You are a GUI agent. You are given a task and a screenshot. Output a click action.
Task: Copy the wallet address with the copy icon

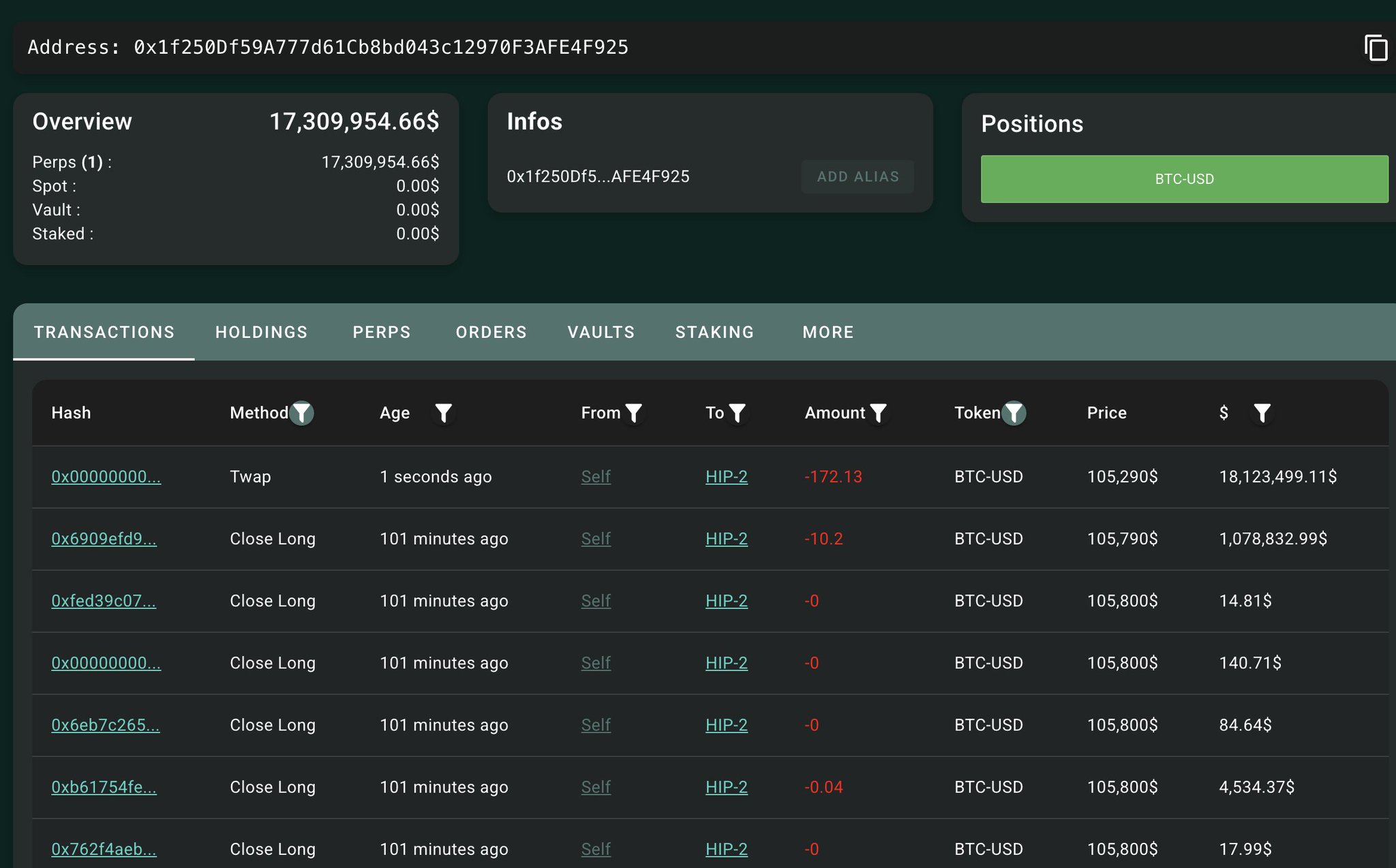pos(1376,48)
